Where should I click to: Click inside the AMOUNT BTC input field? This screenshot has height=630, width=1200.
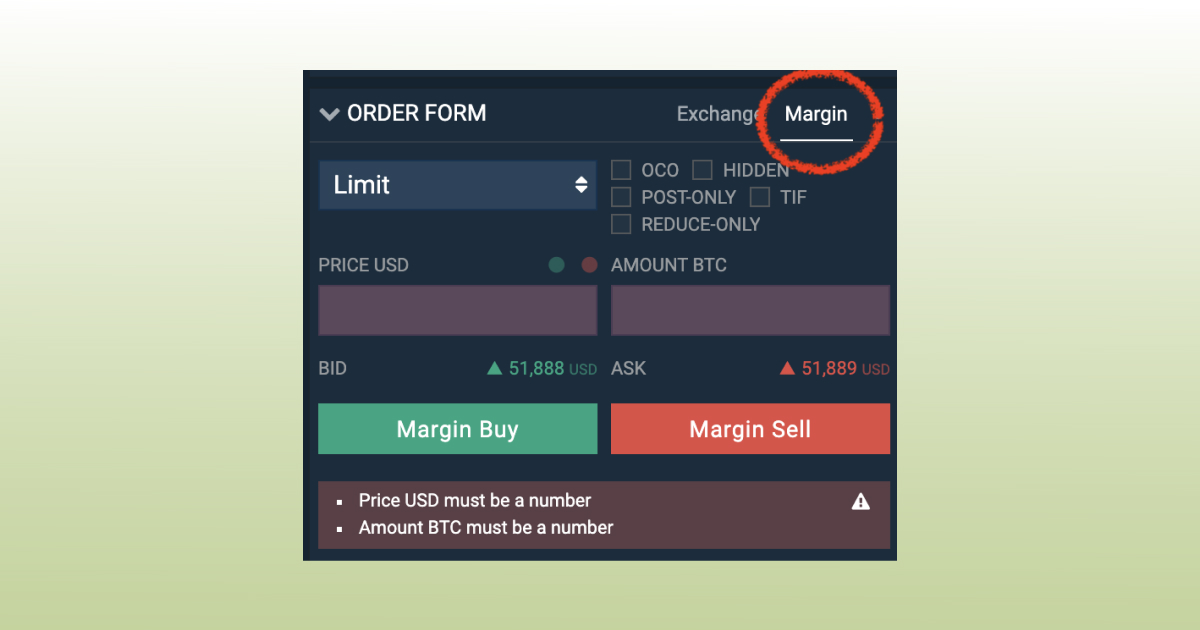click(x=750, y=310)
